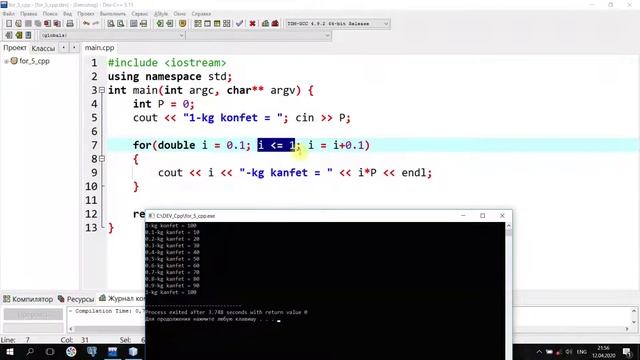Click scroll up arrow in console window
Image resolution: width=640 pixels, height=360 pixels.
509,226
